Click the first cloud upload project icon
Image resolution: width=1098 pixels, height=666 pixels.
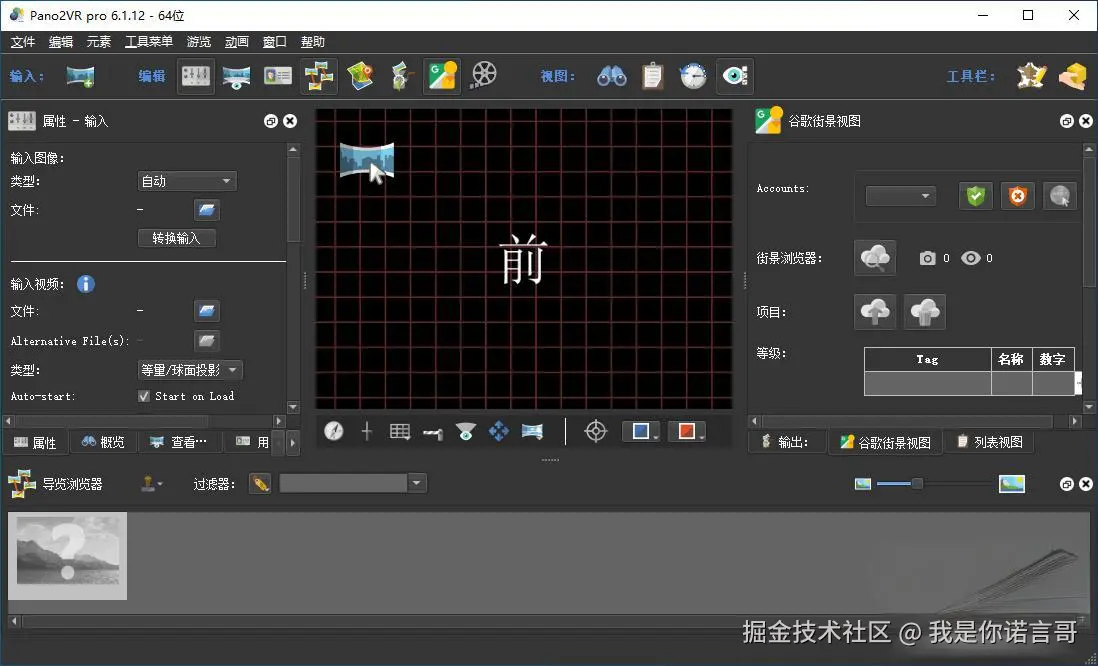click(875, 312)
